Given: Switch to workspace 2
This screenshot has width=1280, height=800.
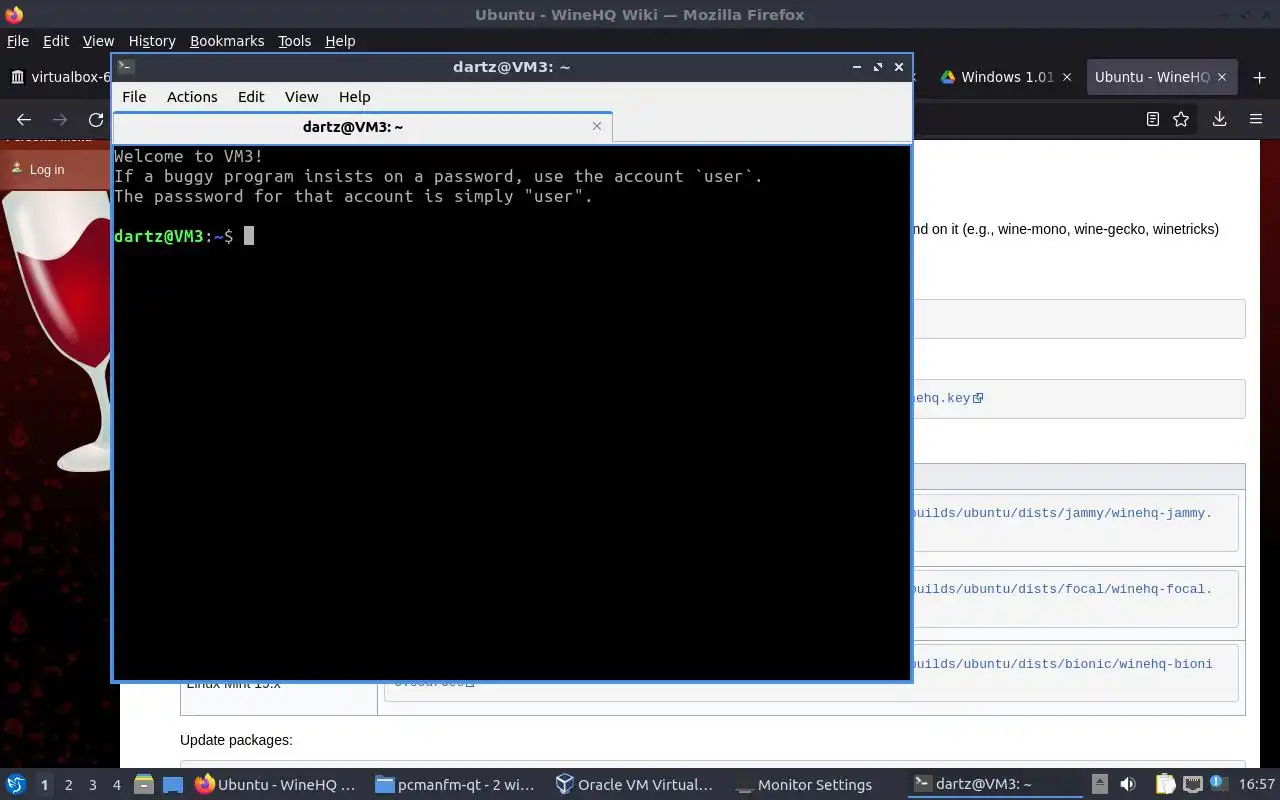Looking at the screenshot, I should [x=68, y=785].
